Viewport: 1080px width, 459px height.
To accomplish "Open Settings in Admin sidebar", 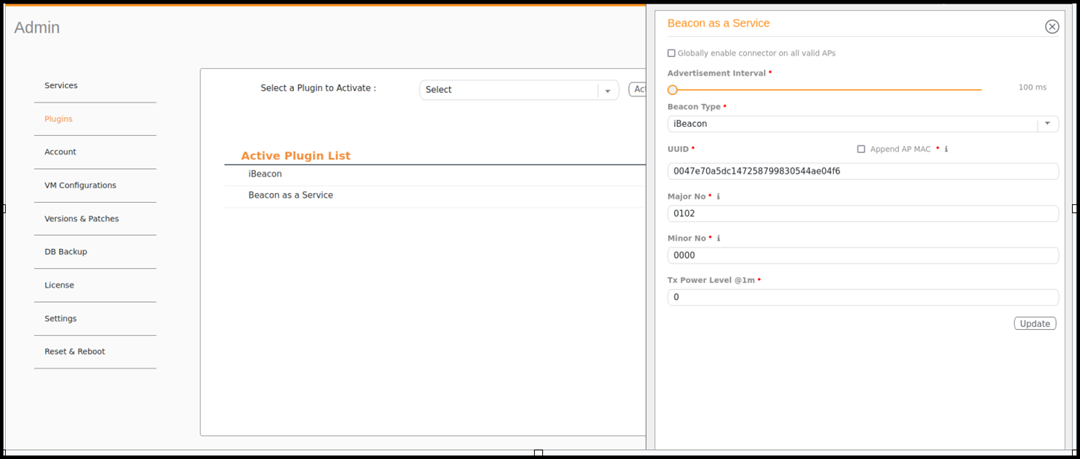I will pyautogui.click(x=61, y=318).
